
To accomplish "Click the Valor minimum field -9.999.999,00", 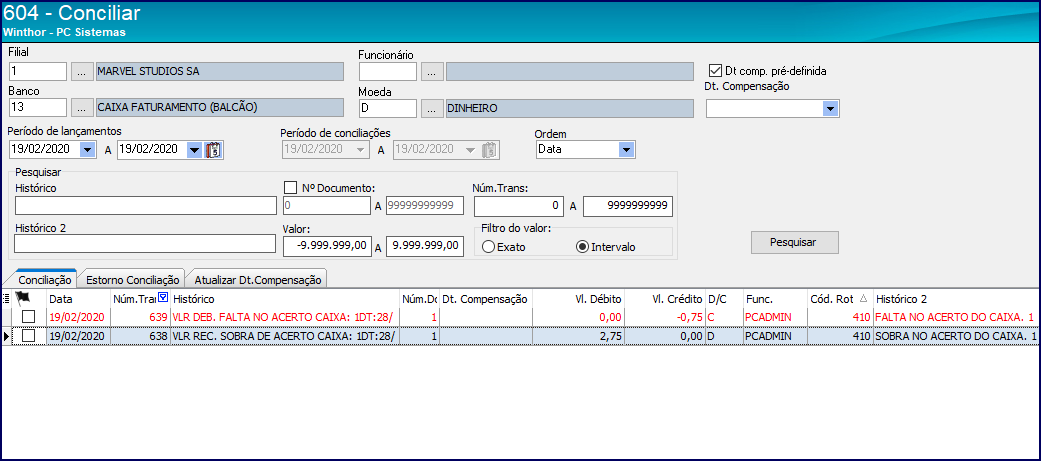I will click(x=327, y=246).
